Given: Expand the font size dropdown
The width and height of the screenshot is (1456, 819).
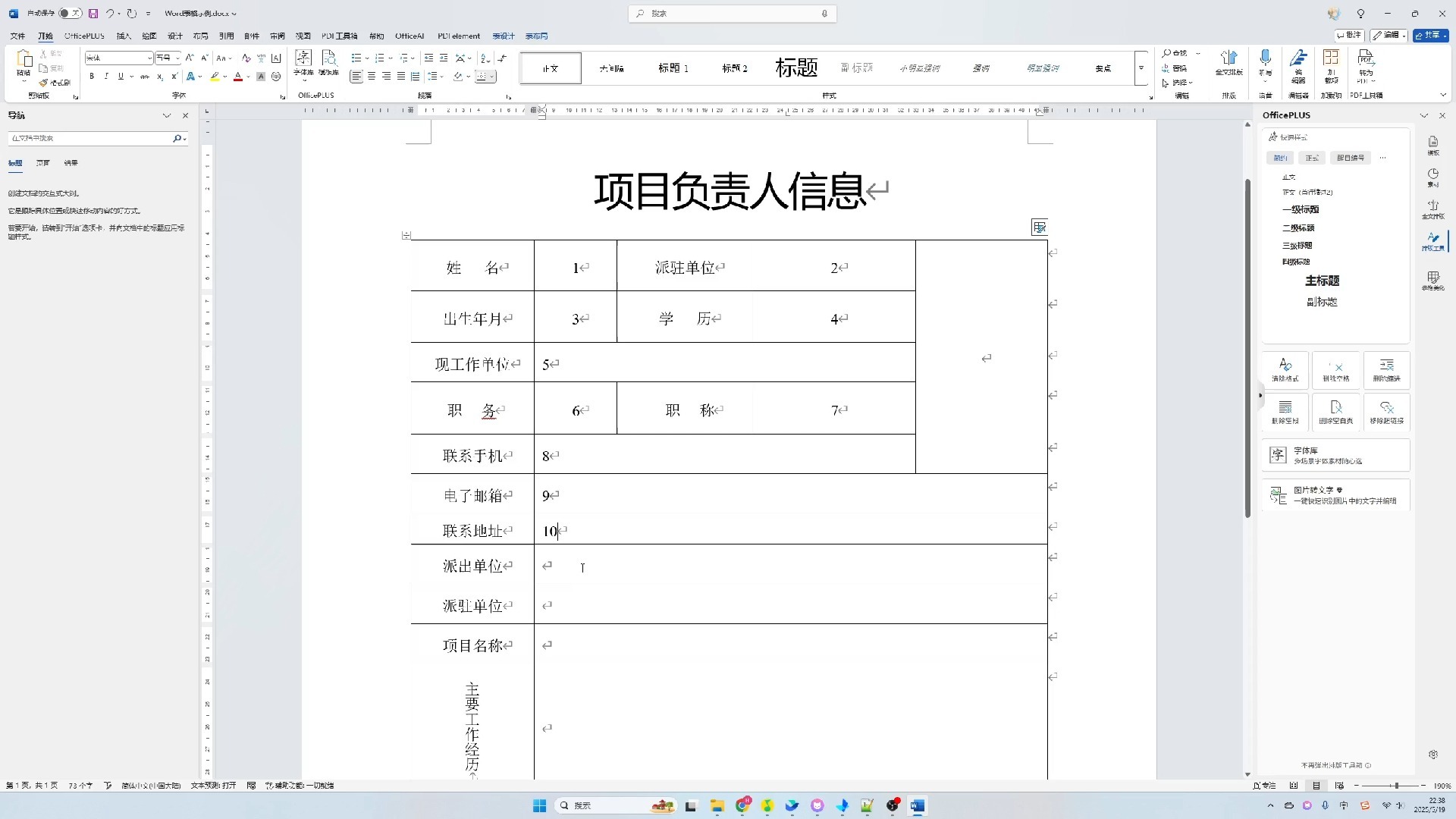Looking at the screenshot, I should [x=178, y=58].
